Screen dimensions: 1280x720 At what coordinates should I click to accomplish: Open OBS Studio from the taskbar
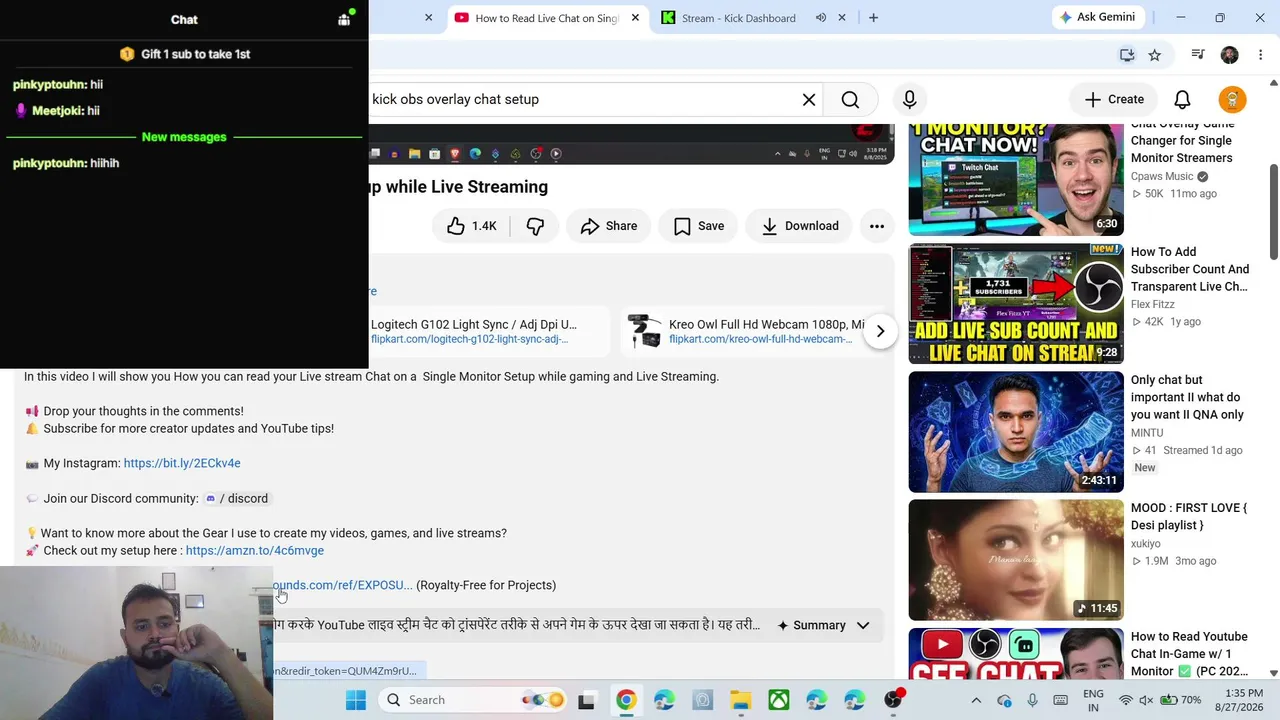(x=893, y=700)
